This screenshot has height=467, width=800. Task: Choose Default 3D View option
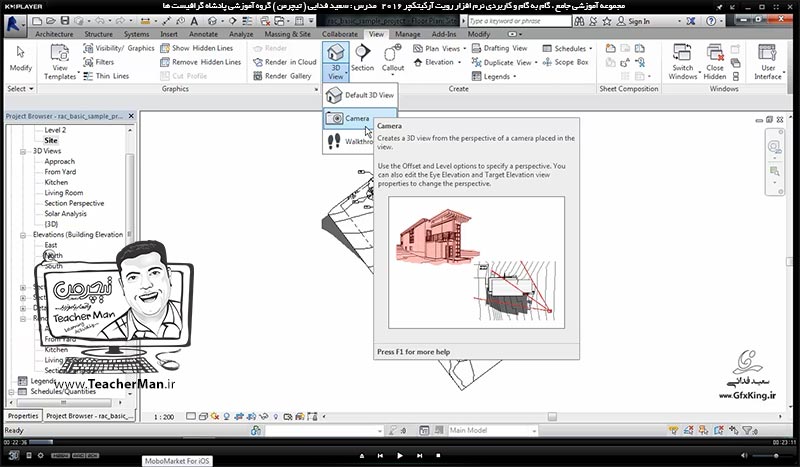coord(360,95)
